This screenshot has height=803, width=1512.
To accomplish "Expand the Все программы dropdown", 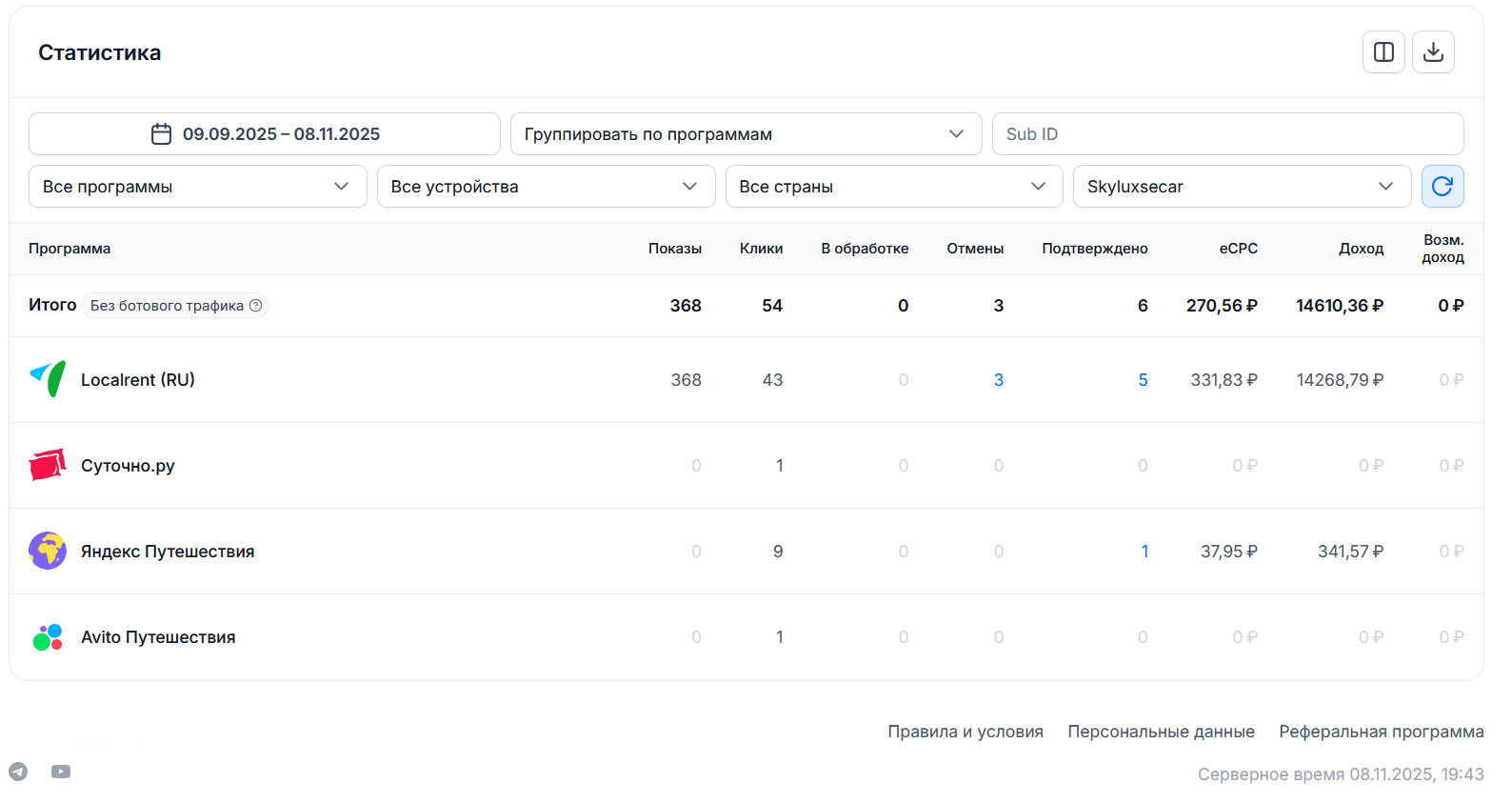I will (x=197, y=187).
